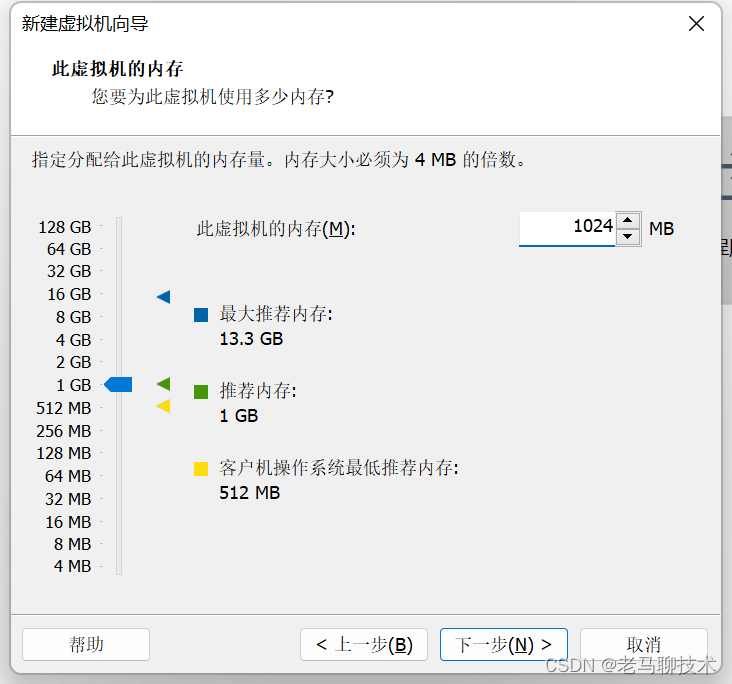Click the MB unit label beside memory field

pyautogui.click(x=662, y=229)
